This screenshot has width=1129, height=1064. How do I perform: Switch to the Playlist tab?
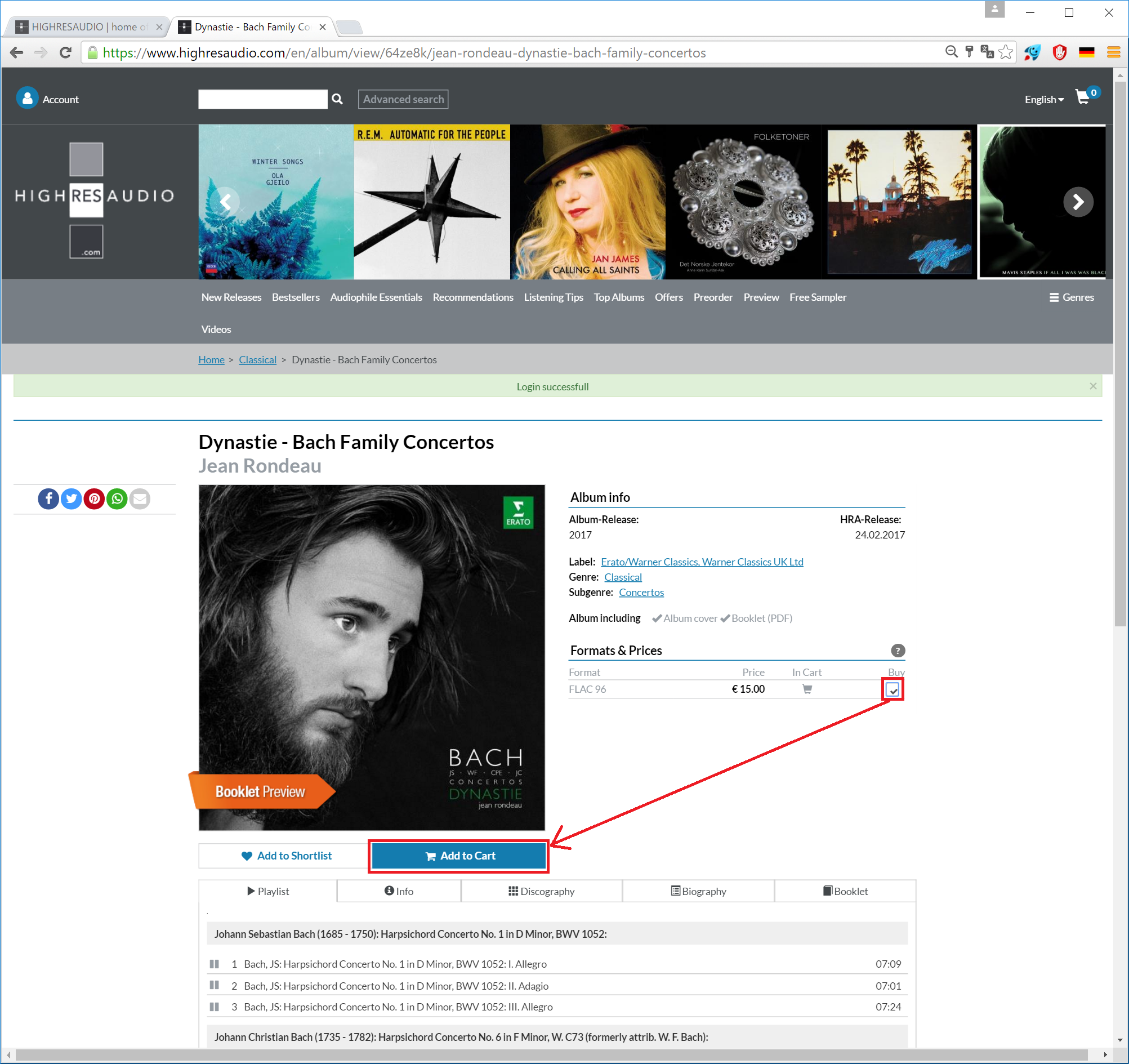268,891
